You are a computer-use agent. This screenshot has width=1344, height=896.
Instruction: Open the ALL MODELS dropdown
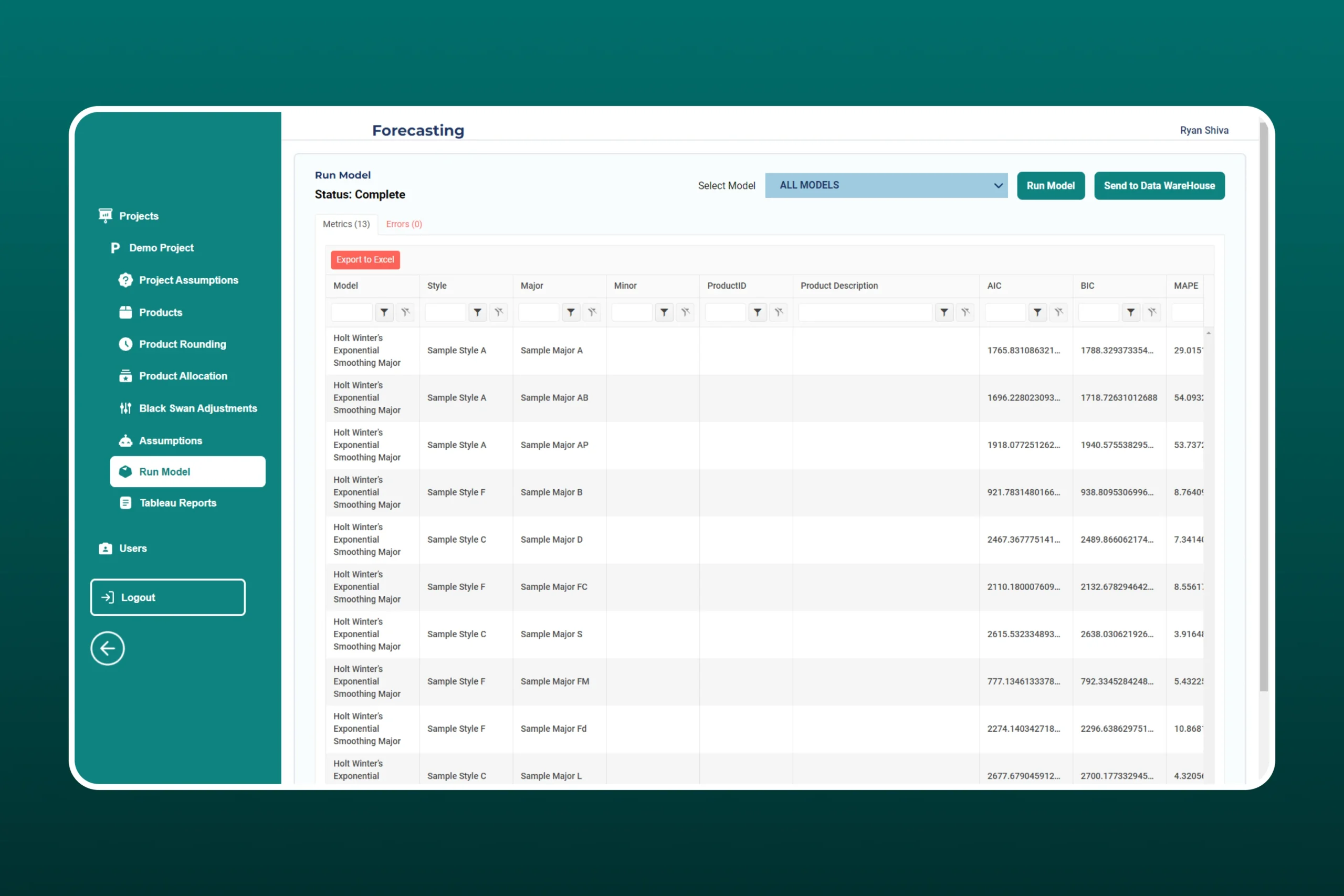point(886,185)
